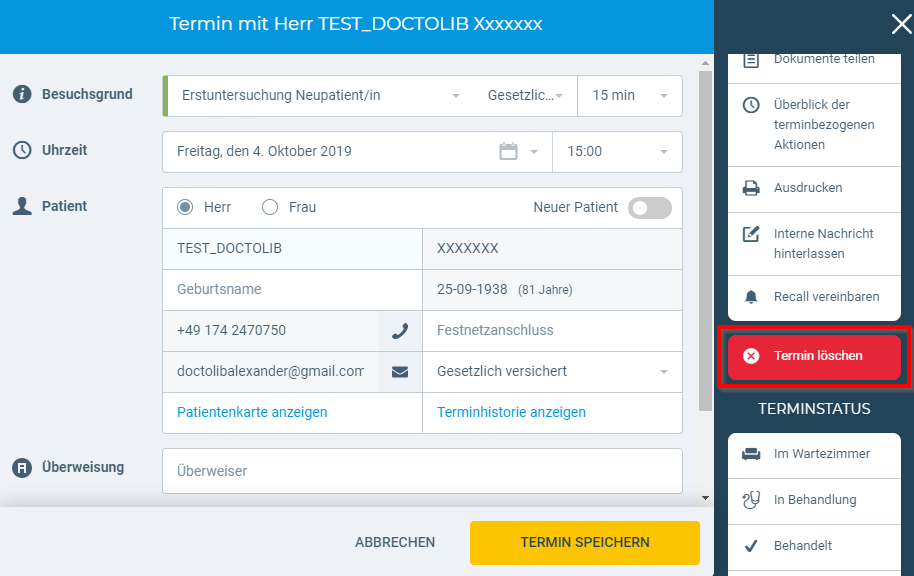The height and width of the screenshot is (576, 914).
Task: Click the phone icon beside mobile number
Action: pos(400,331)
